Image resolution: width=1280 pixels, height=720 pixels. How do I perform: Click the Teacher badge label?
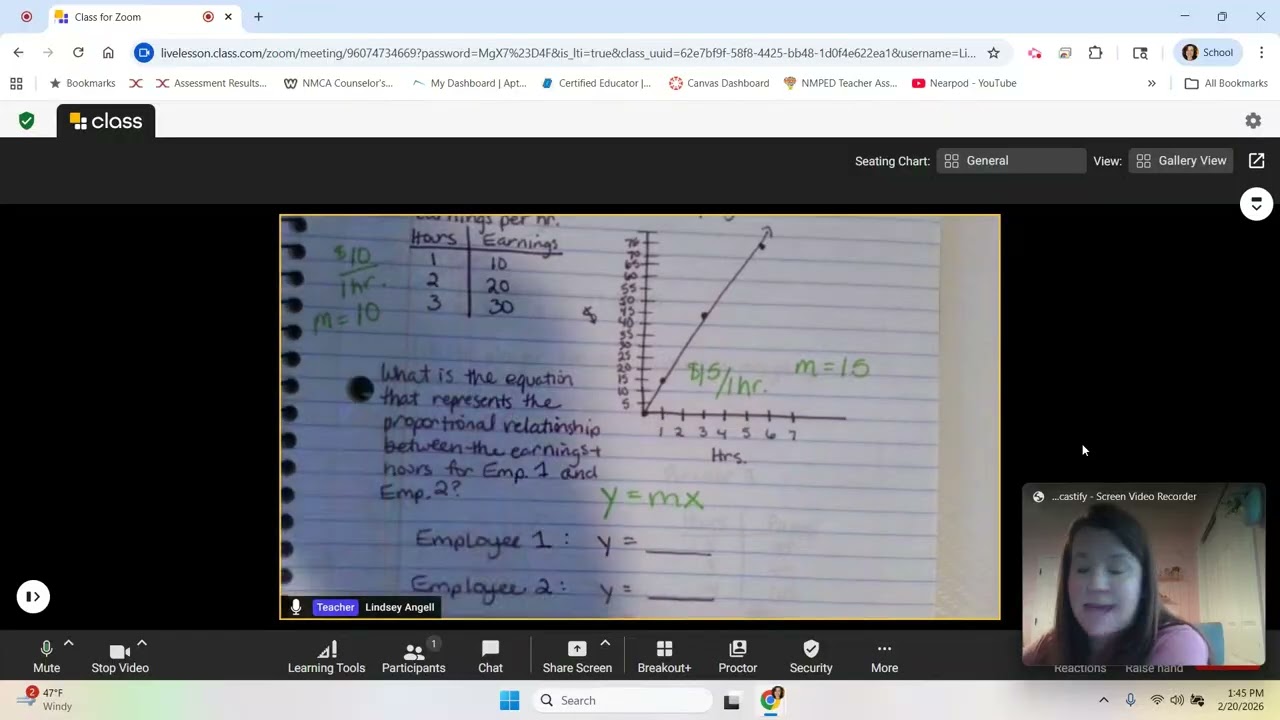click(x=335, y=607)
